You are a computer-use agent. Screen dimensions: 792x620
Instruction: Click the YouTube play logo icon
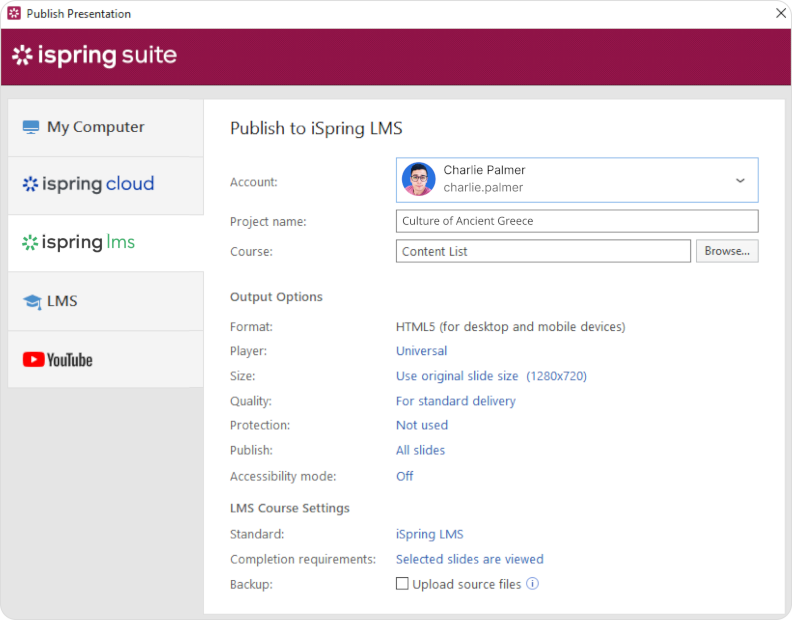(33, 360)
